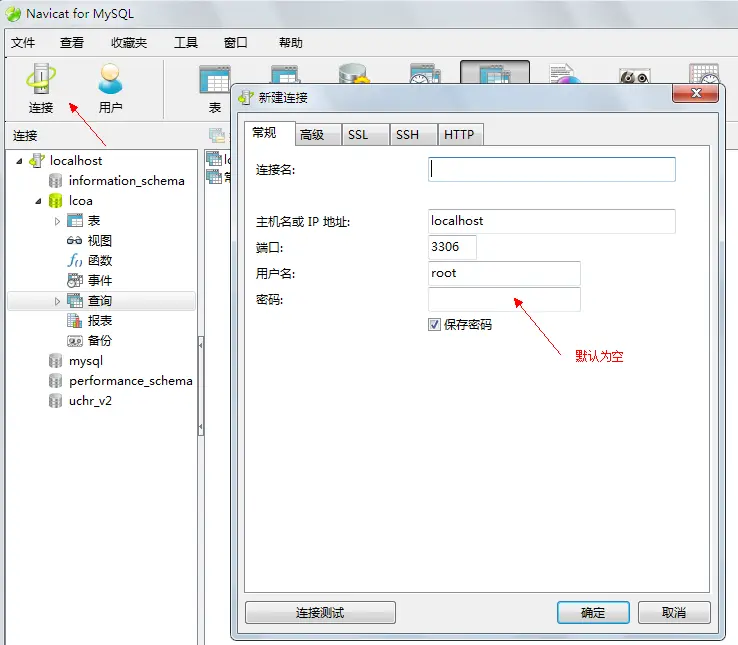Click the empty 密码 password field
Screen dimensions: 738x645
tap(504, 299)
